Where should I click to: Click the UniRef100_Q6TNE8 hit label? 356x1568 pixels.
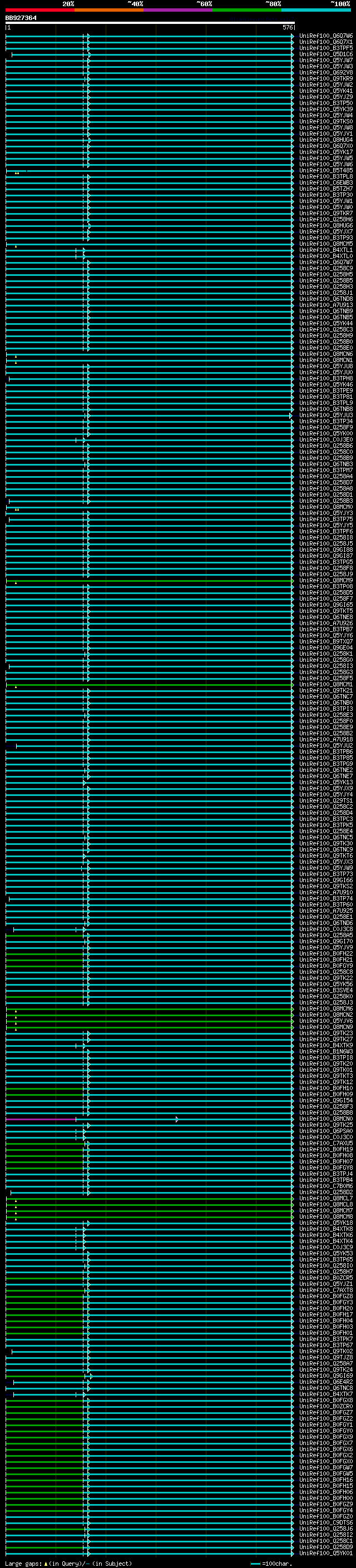(x=326, y=617)
